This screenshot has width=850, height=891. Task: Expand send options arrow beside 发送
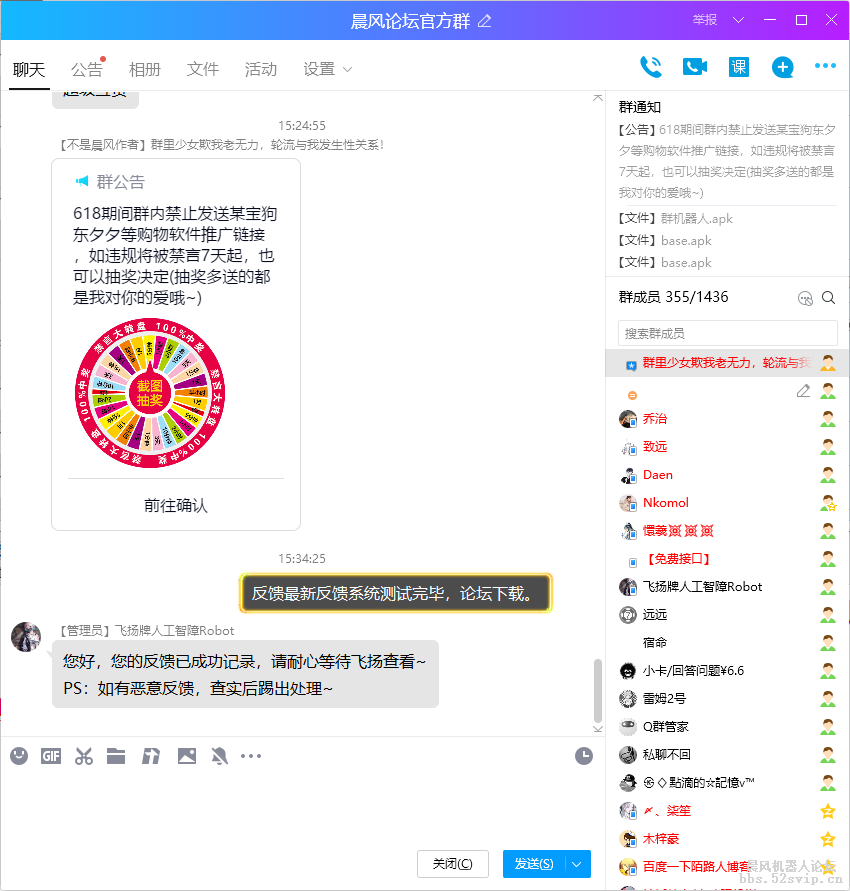[578, 864]
